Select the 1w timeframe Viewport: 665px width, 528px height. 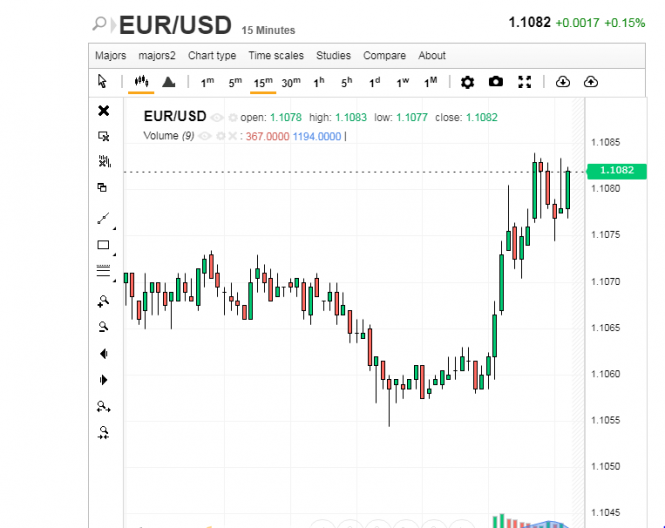tap(402, 82)
